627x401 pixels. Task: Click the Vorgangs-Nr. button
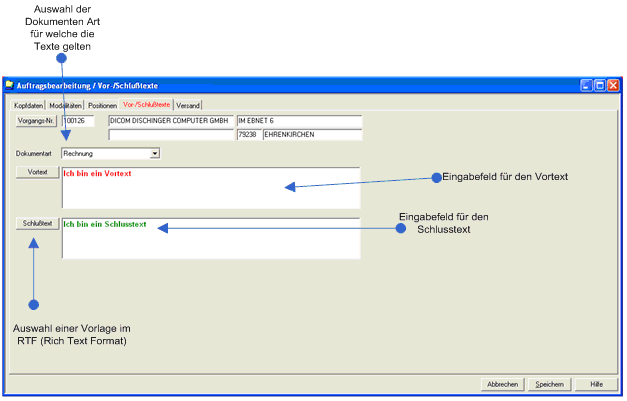click(x=36, y=121)
